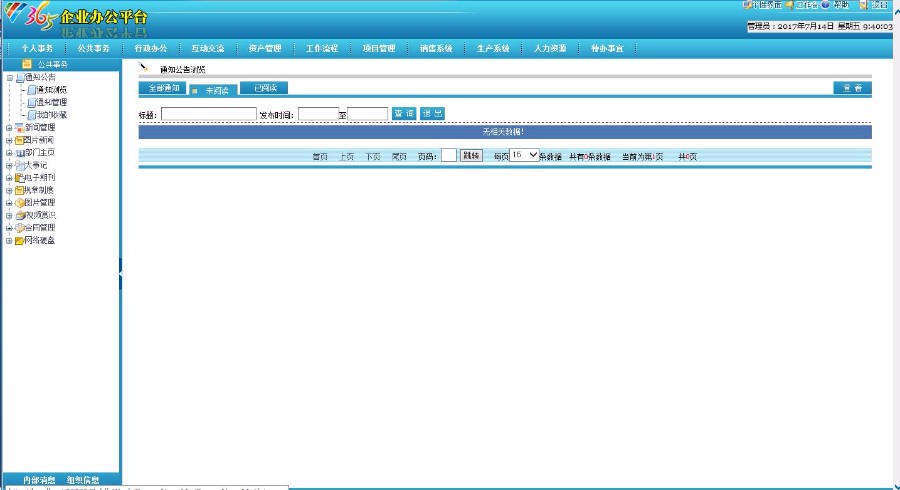
Task: Click the 电子期刊 tree icon
Action: point(20,178)
